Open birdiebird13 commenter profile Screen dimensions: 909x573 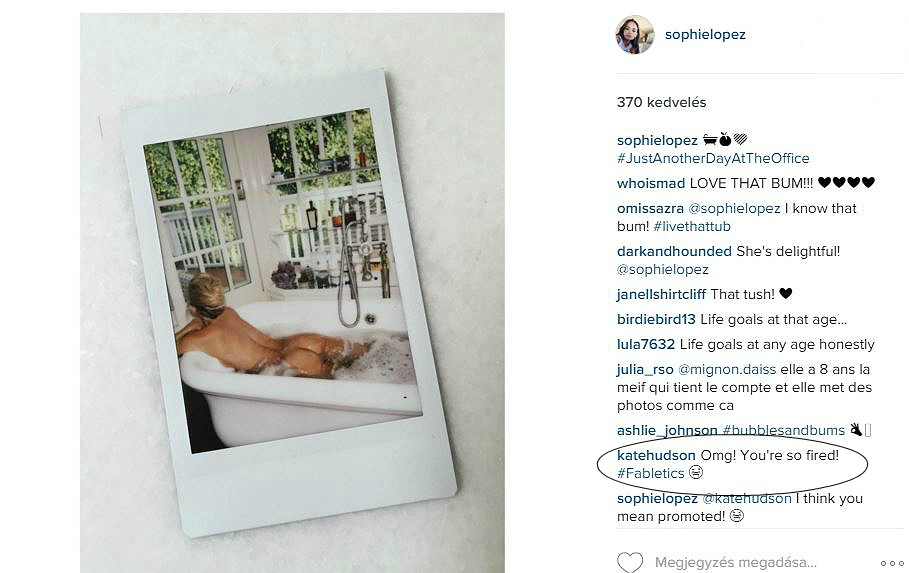tap(656, 320)
